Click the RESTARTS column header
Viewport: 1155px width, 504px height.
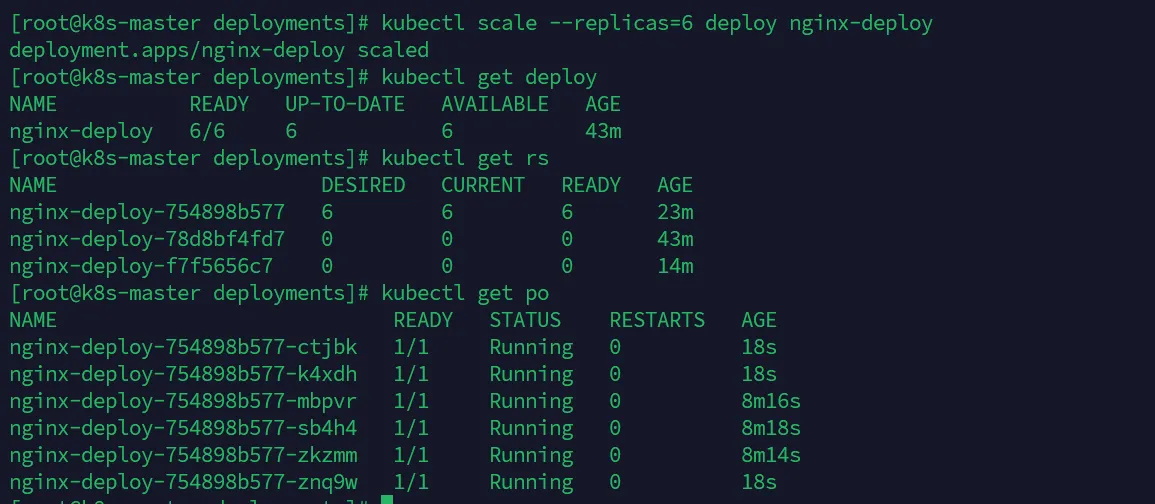pos(657,321)
